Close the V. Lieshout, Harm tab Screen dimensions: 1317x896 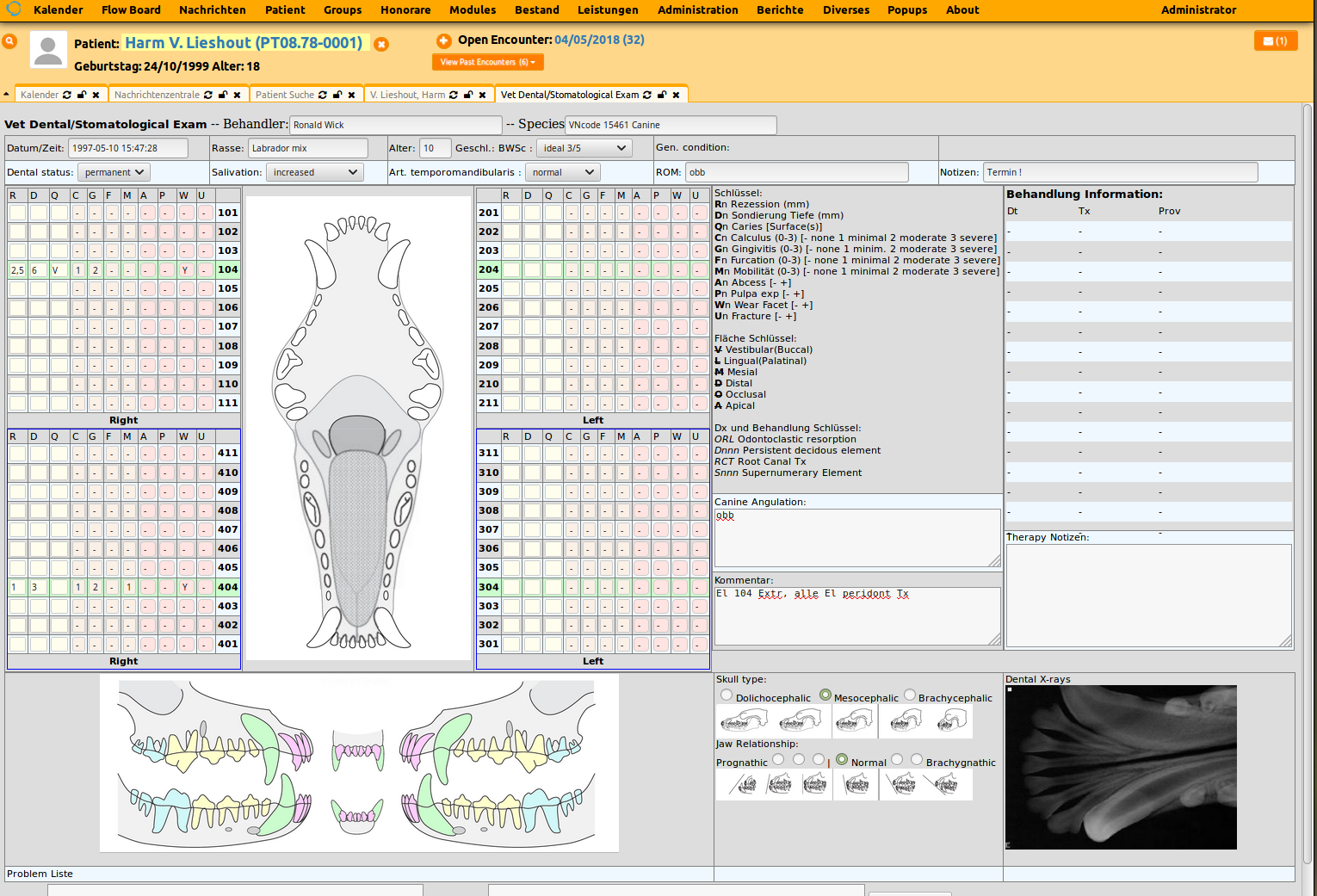pos(482,95)
